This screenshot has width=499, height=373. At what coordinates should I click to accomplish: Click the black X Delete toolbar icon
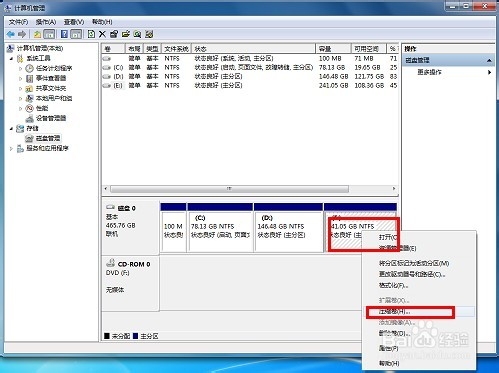click(102, 34)
